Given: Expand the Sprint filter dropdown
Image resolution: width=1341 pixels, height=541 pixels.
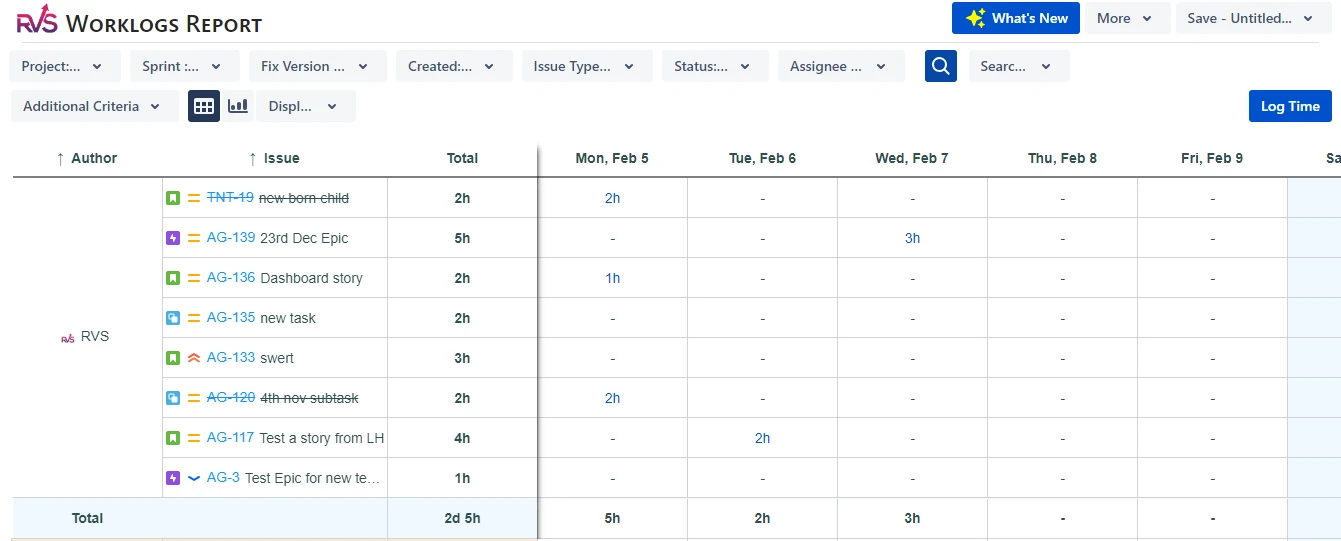Looking at the screenshot, I should tap(183, 67).
